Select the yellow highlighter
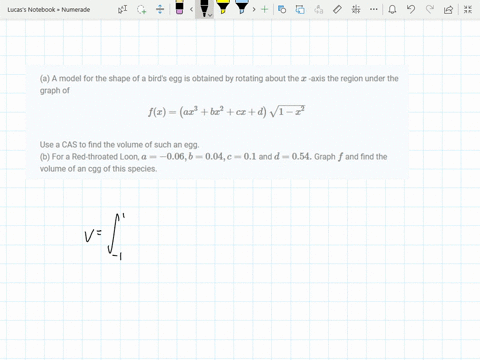Image resolution: width=480 pixels, height=360 pixels. [223, 7]
